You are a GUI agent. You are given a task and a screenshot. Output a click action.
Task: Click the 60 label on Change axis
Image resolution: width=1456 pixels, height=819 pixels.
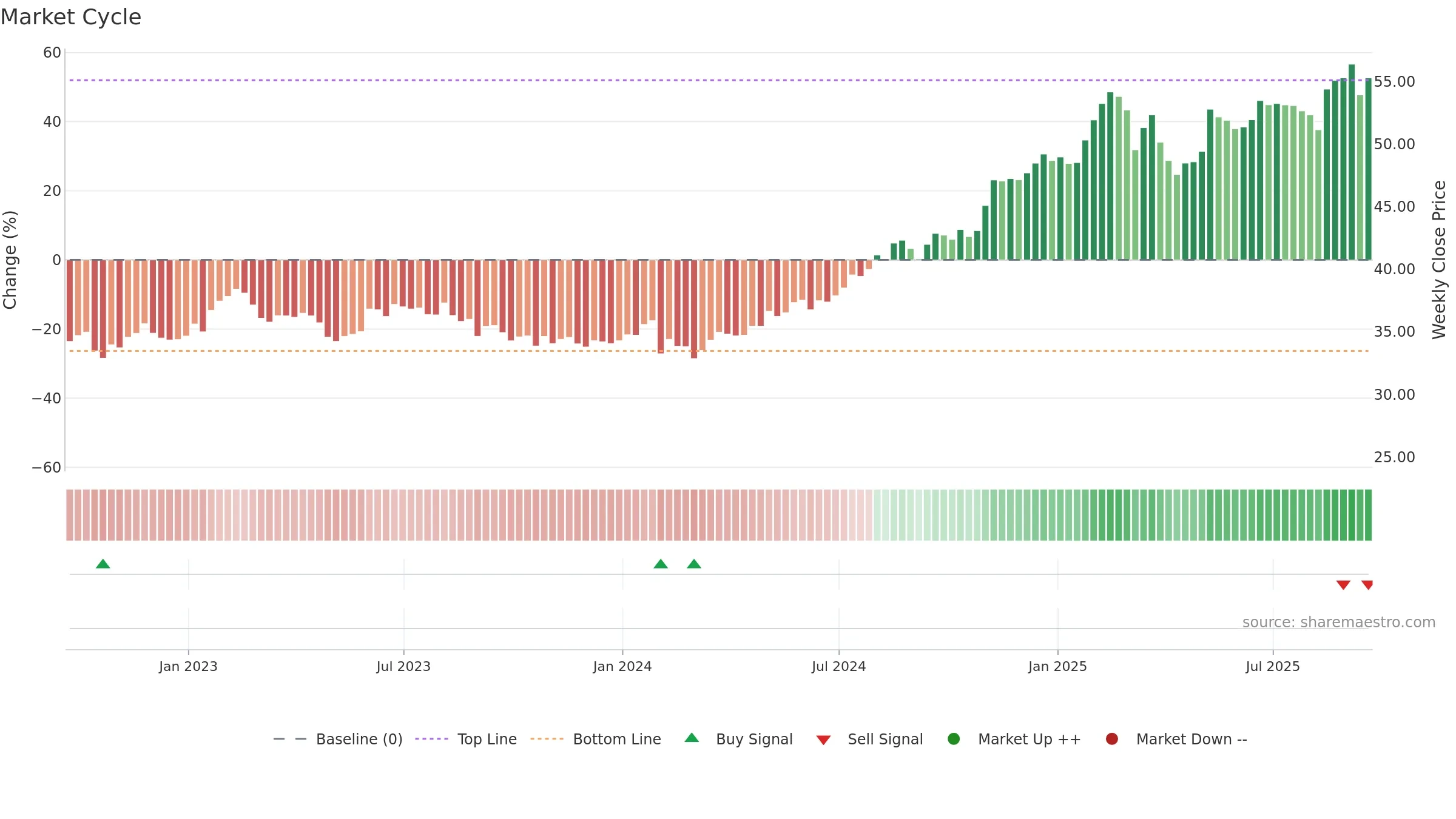click(x=52, y=53)
